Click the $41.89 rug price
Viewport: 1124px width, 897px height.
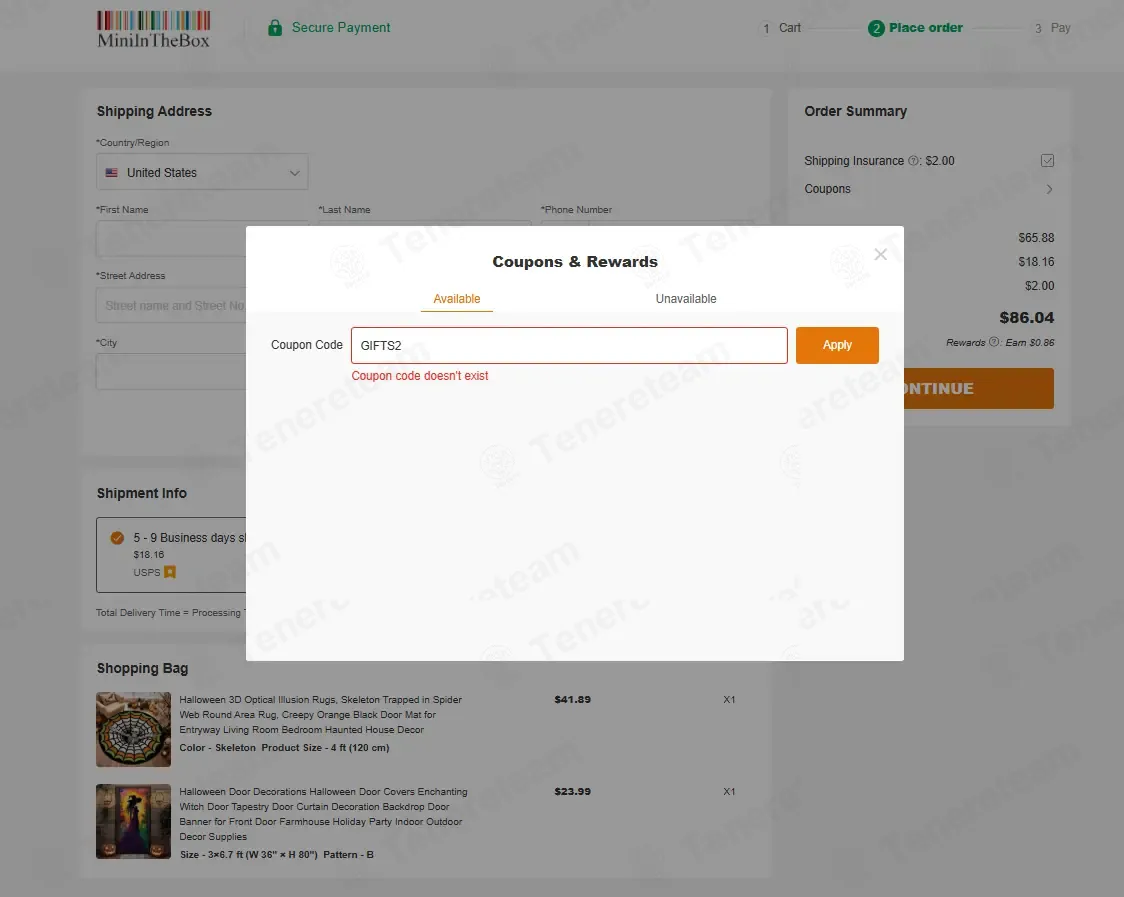pyautogui.click(x=573, y=700)
